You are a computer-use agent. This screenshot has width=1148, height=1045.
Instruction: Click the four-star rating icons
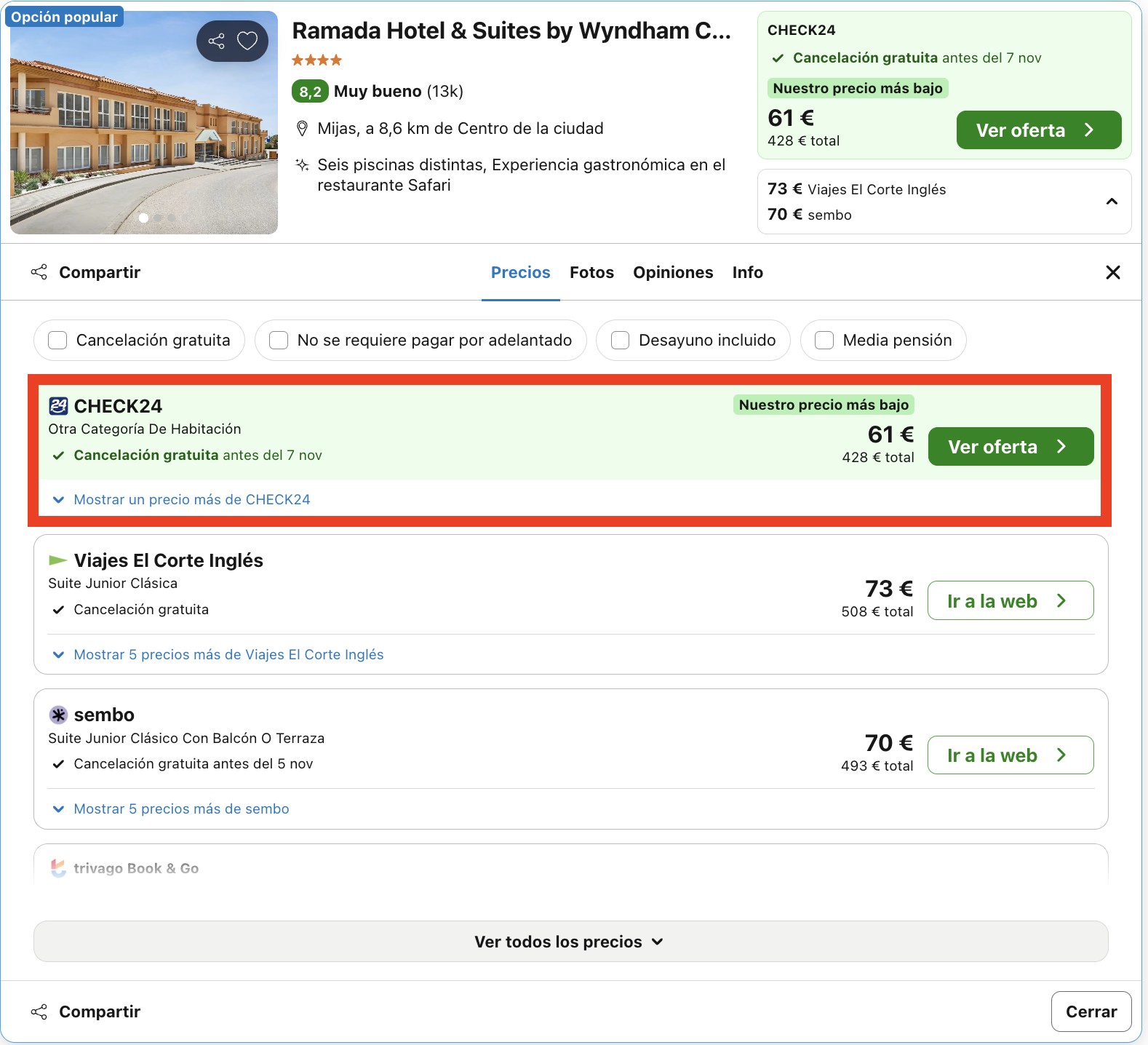click(x=316, y=60)
